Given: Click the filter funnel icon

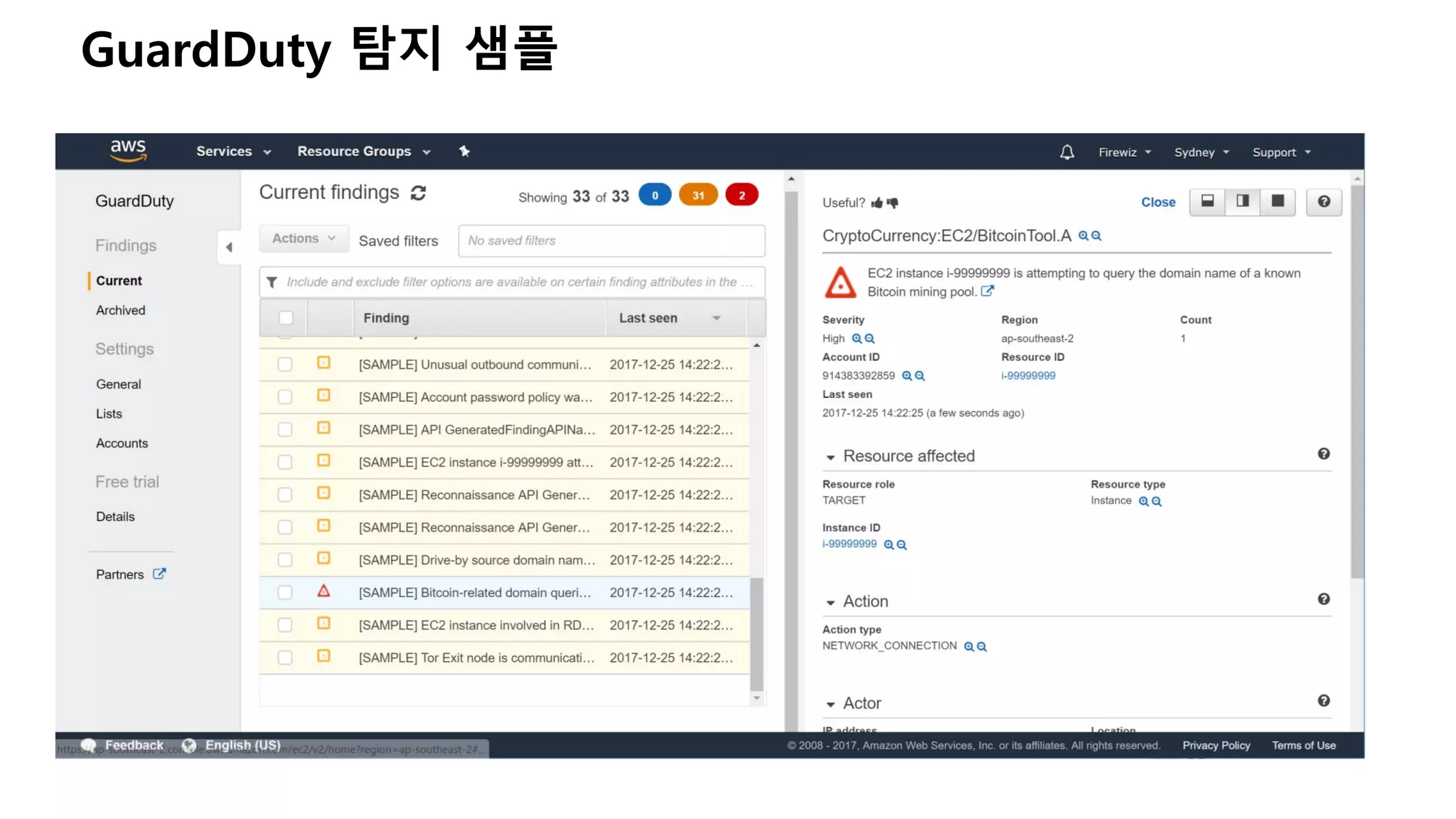Looking at the screenshot, I should [272, 282].
